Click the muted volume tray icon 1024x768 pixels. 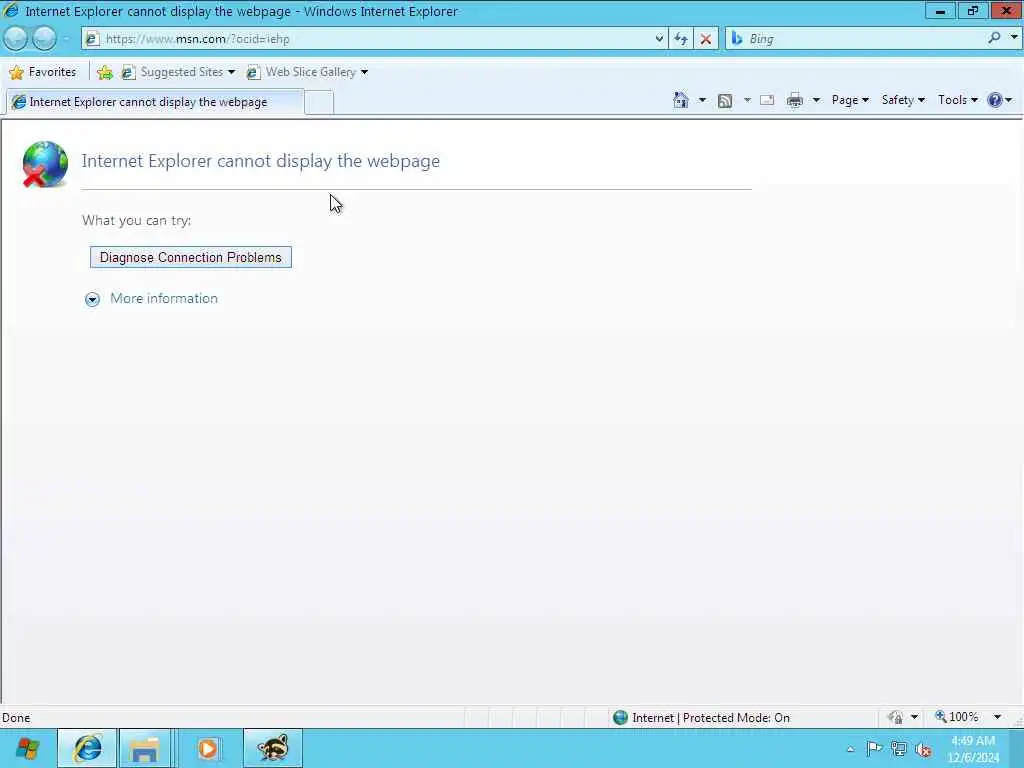(923, 748)
